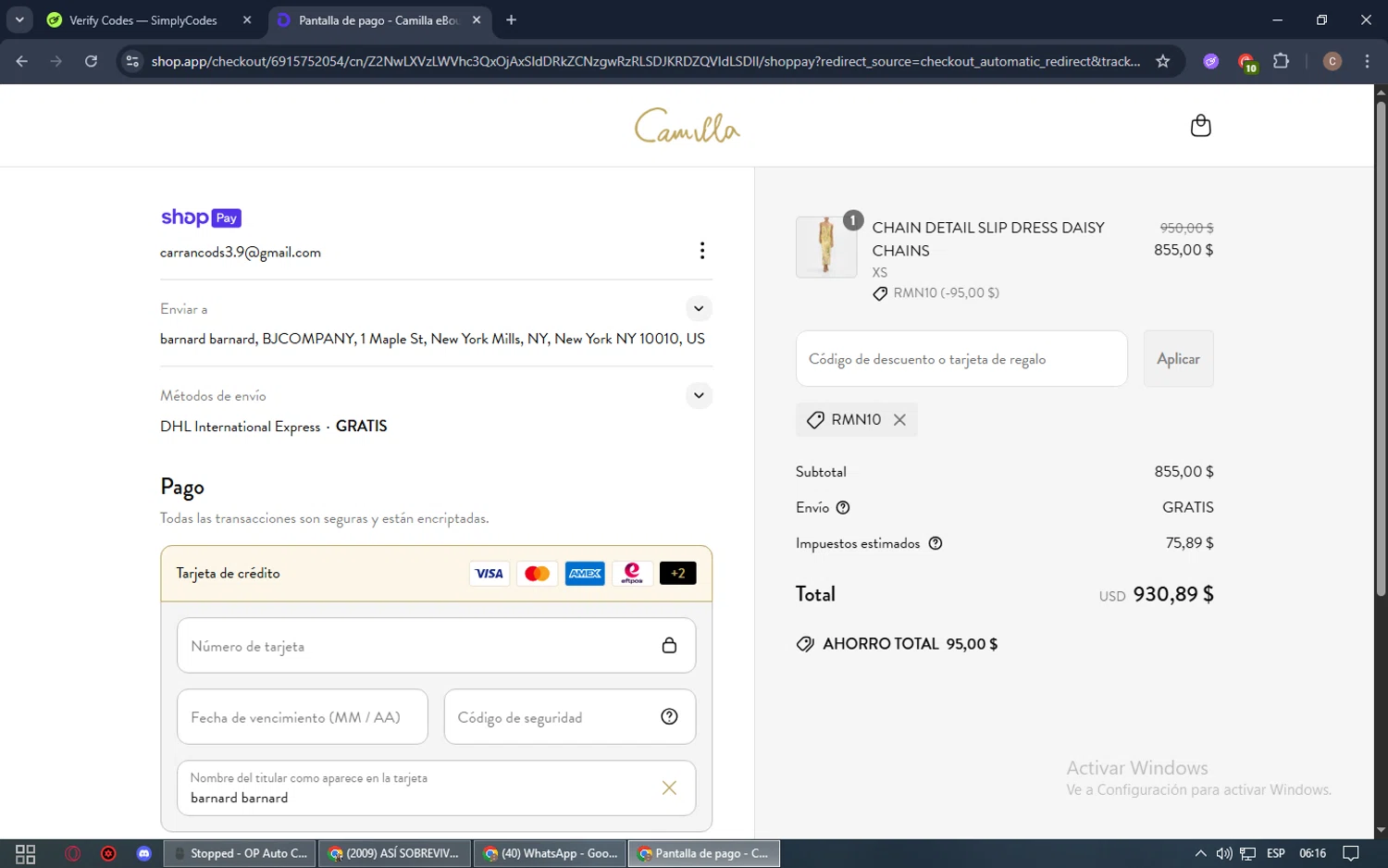Click the RMN10 (-95,00 $) line discount
This screenshot has width=1388, height=868.
pos(946,293)
